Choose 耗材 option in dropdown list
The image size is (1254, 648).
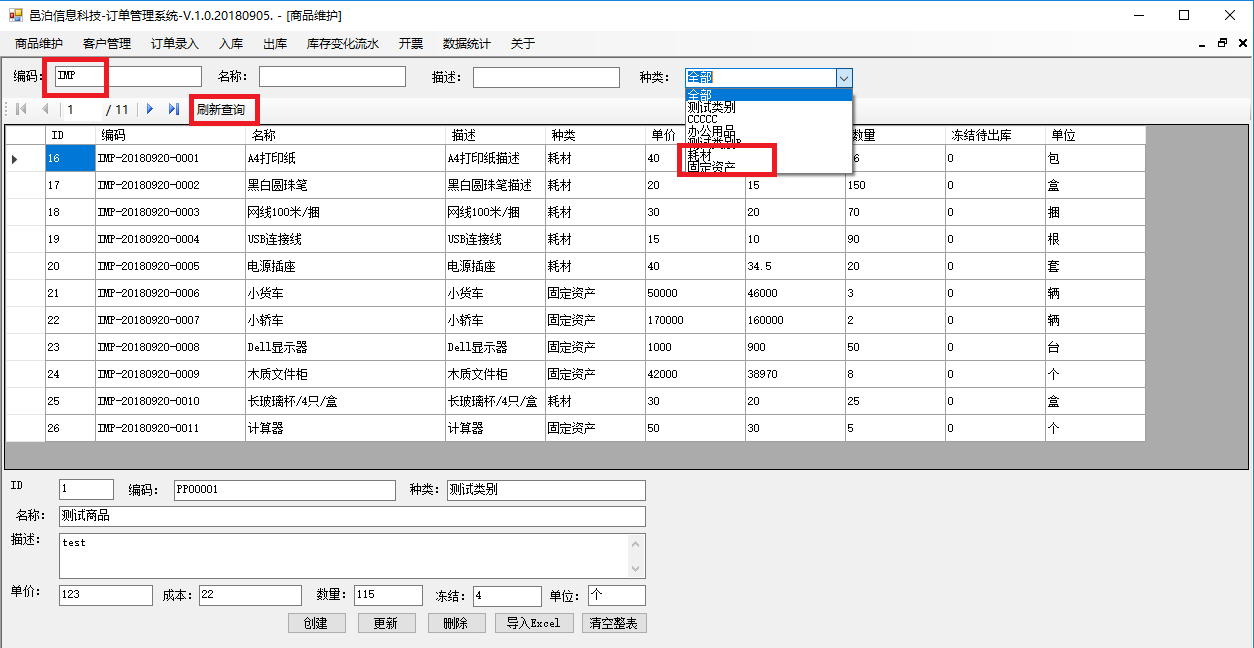tap(768, 155)
